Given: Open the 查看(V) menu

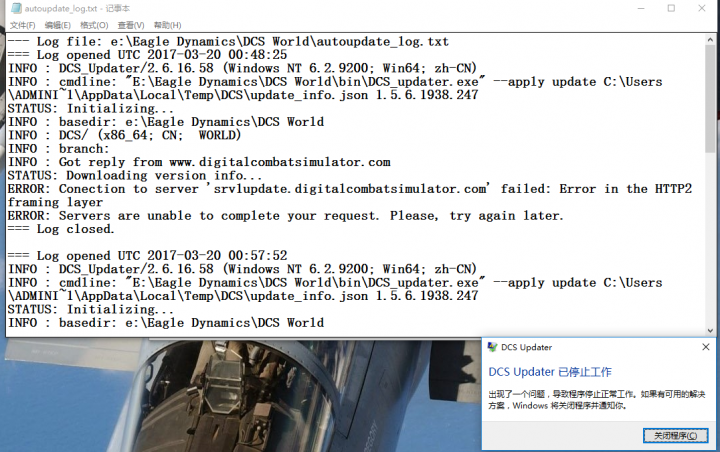Looking at the screenshot, I should (130, 25).
